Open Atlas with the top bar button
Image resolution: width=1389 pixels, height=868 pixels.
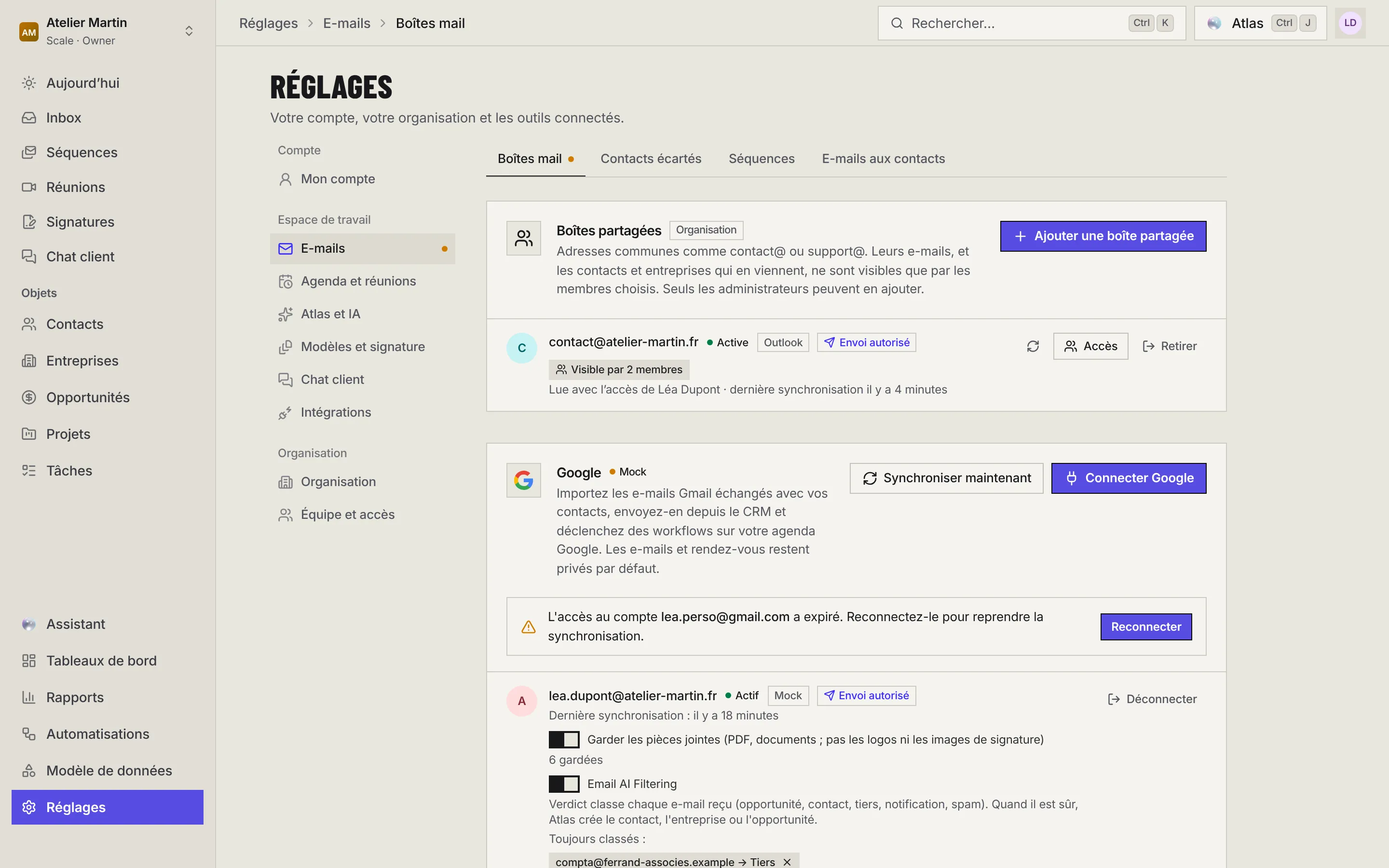click(1260, 23)
